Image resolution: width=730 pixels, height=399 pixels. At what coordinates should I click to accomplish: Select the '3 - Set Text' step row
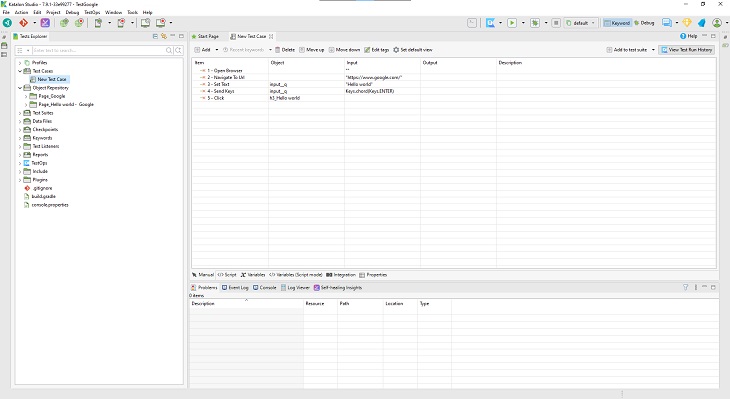454,84
